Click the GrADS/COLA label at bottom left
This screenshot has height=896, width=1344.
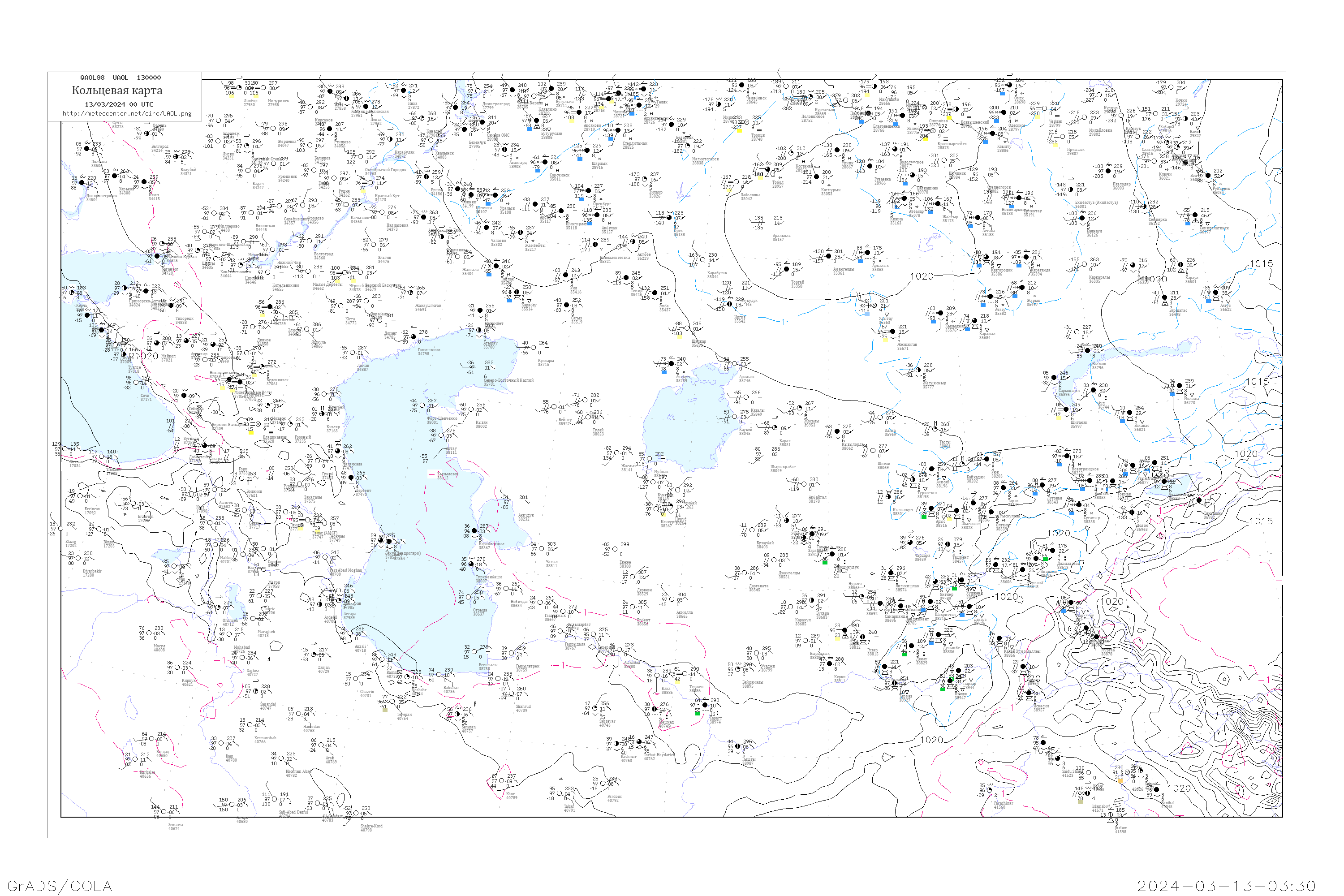[60, 886]
